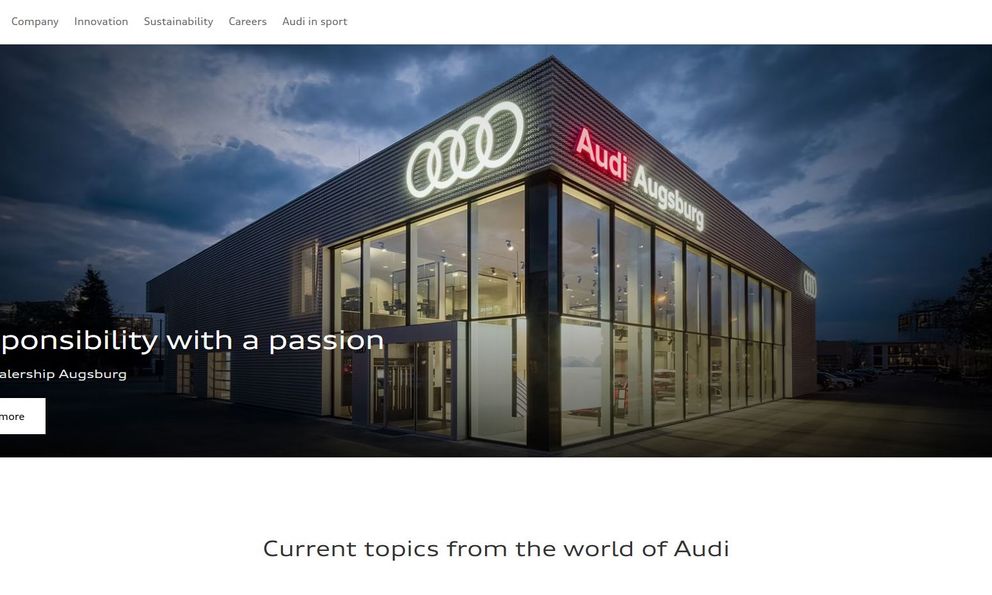This screenshot has height=595, width=992.
Task: Click the white 'more' button on the banner
Action: [x=22, y=416]
